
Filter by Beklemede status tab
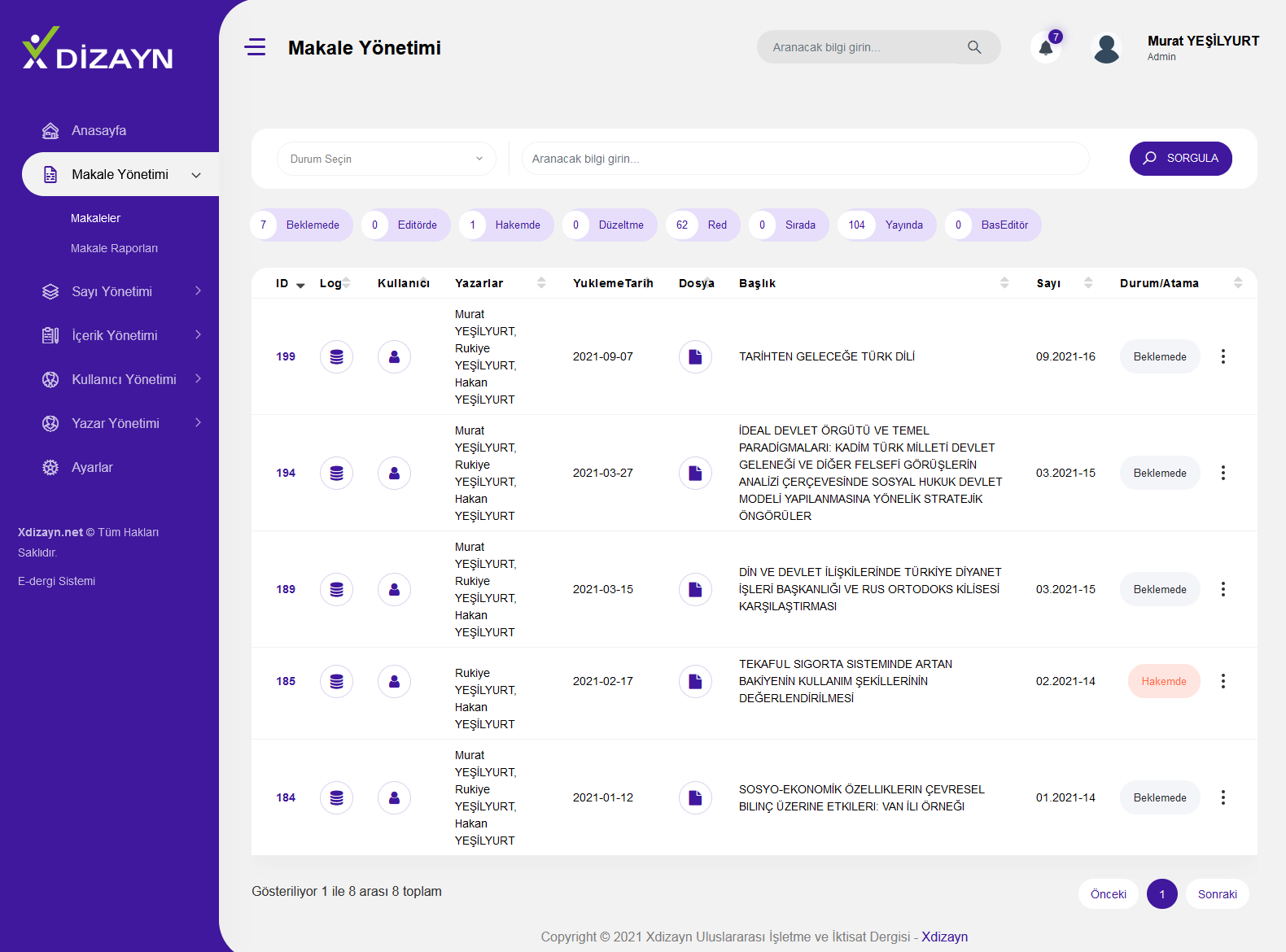pos(301,225)
